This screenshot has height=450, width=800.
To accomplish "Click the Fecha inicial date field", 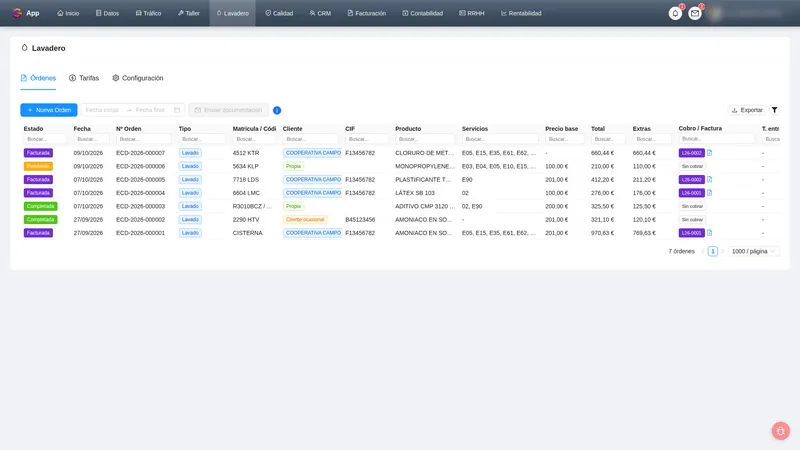I will pos(103,110).
